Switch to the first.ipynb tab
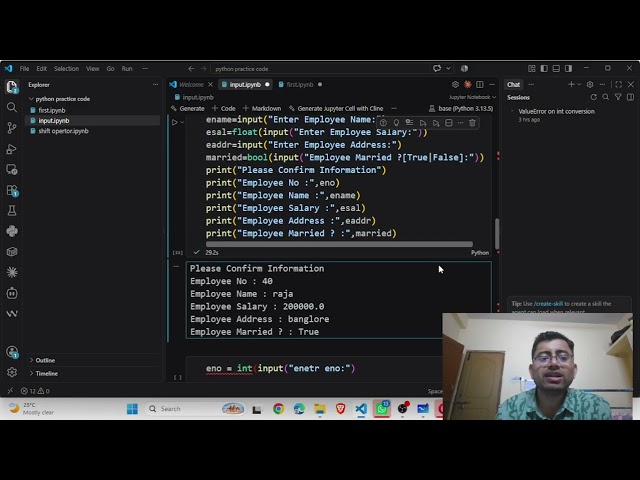Image resolution: width=640 pixels, height=480 pixels. point(300,84)
